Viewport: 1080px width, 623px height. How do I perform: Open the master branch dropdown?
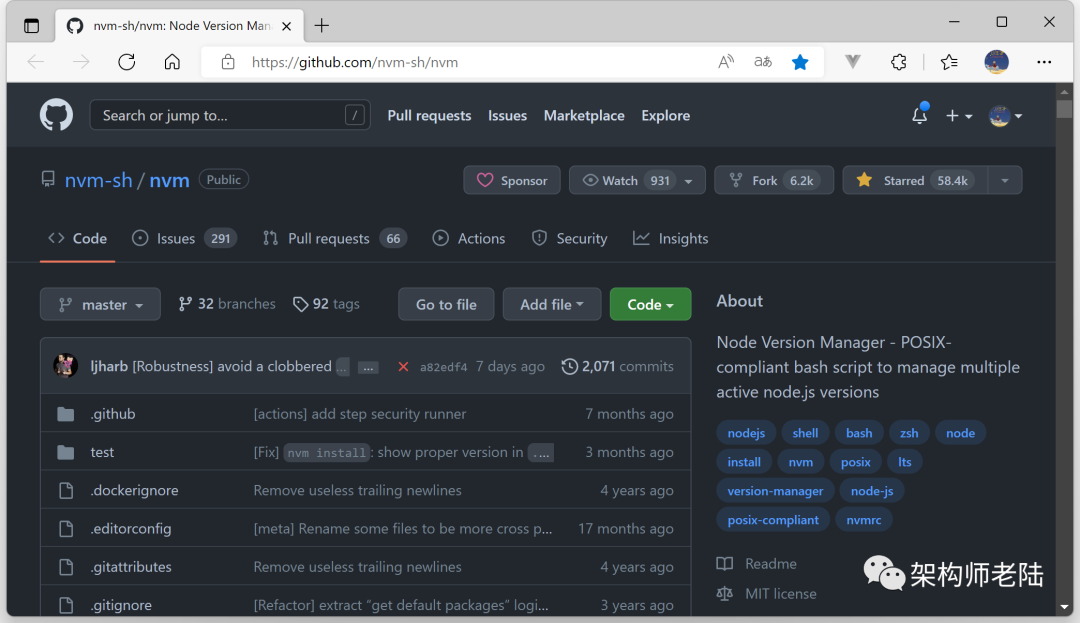[100, 304]
